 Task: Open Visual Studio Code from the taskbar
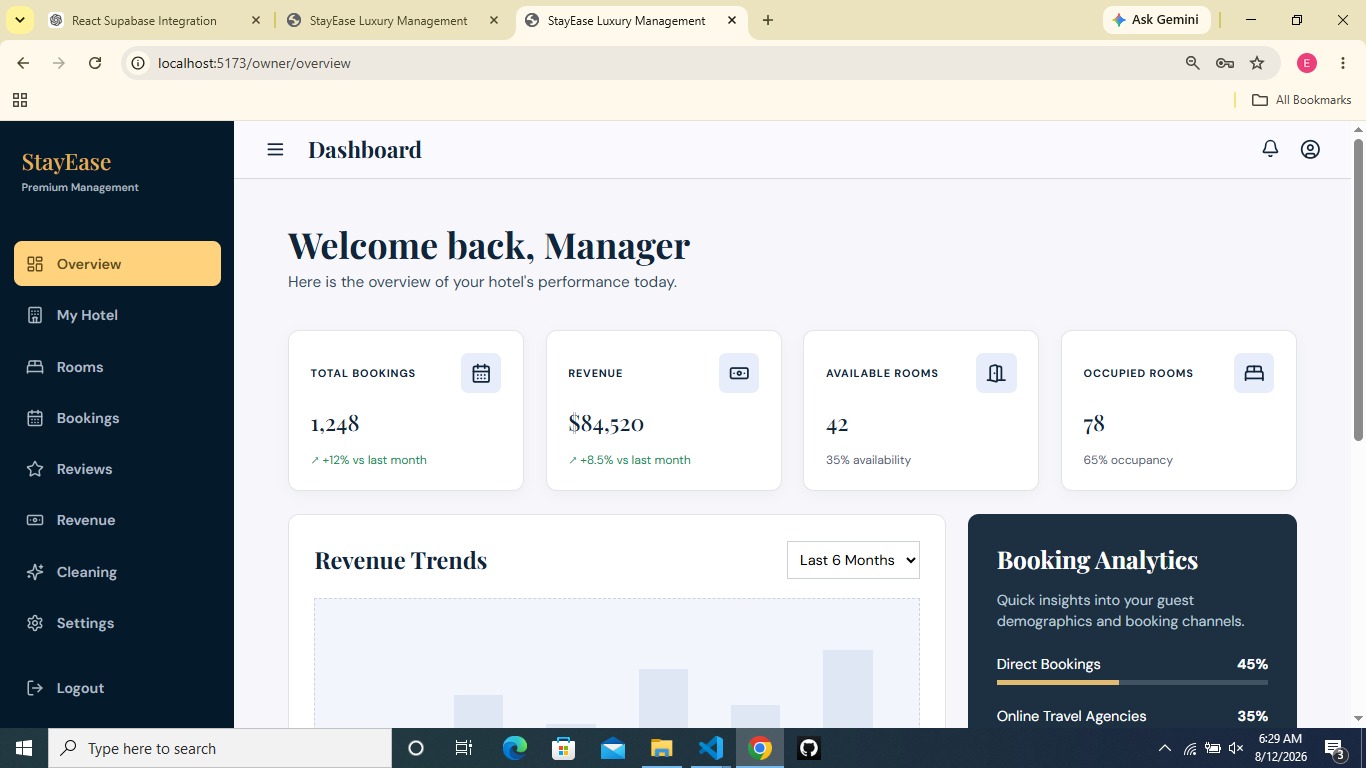[x=711, y=748]
